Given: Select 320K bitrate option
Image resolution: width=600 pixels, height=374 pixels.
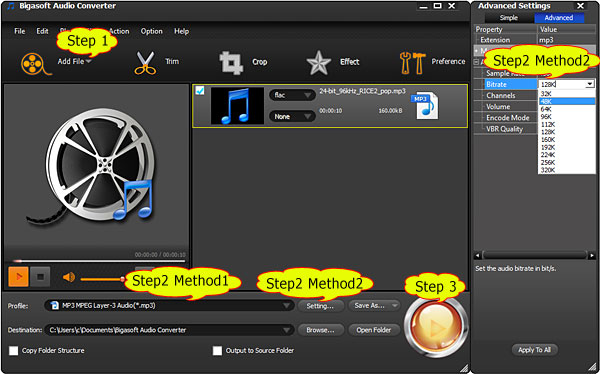Looking at the screenshot, I should pos(566,170).
